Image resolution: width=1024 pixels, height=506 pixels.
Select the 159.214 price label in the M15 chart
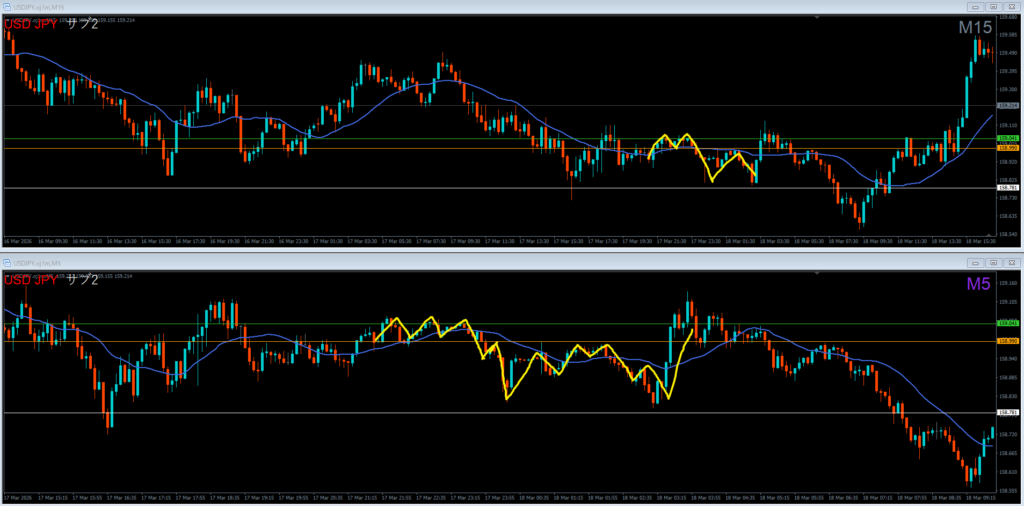(x=1008, y=105)
